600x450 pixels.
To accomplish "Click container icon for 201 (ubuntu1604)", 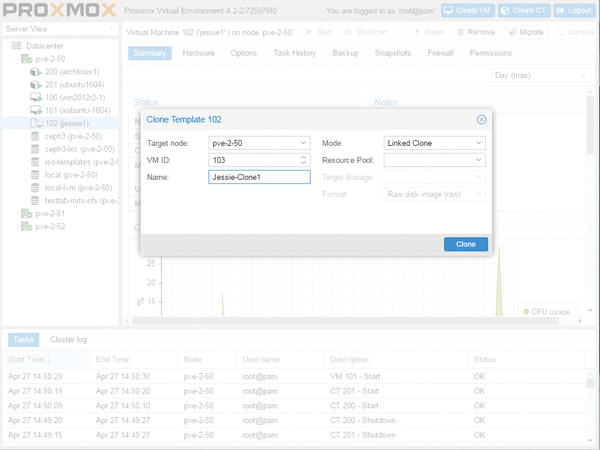I will point(36,85).
